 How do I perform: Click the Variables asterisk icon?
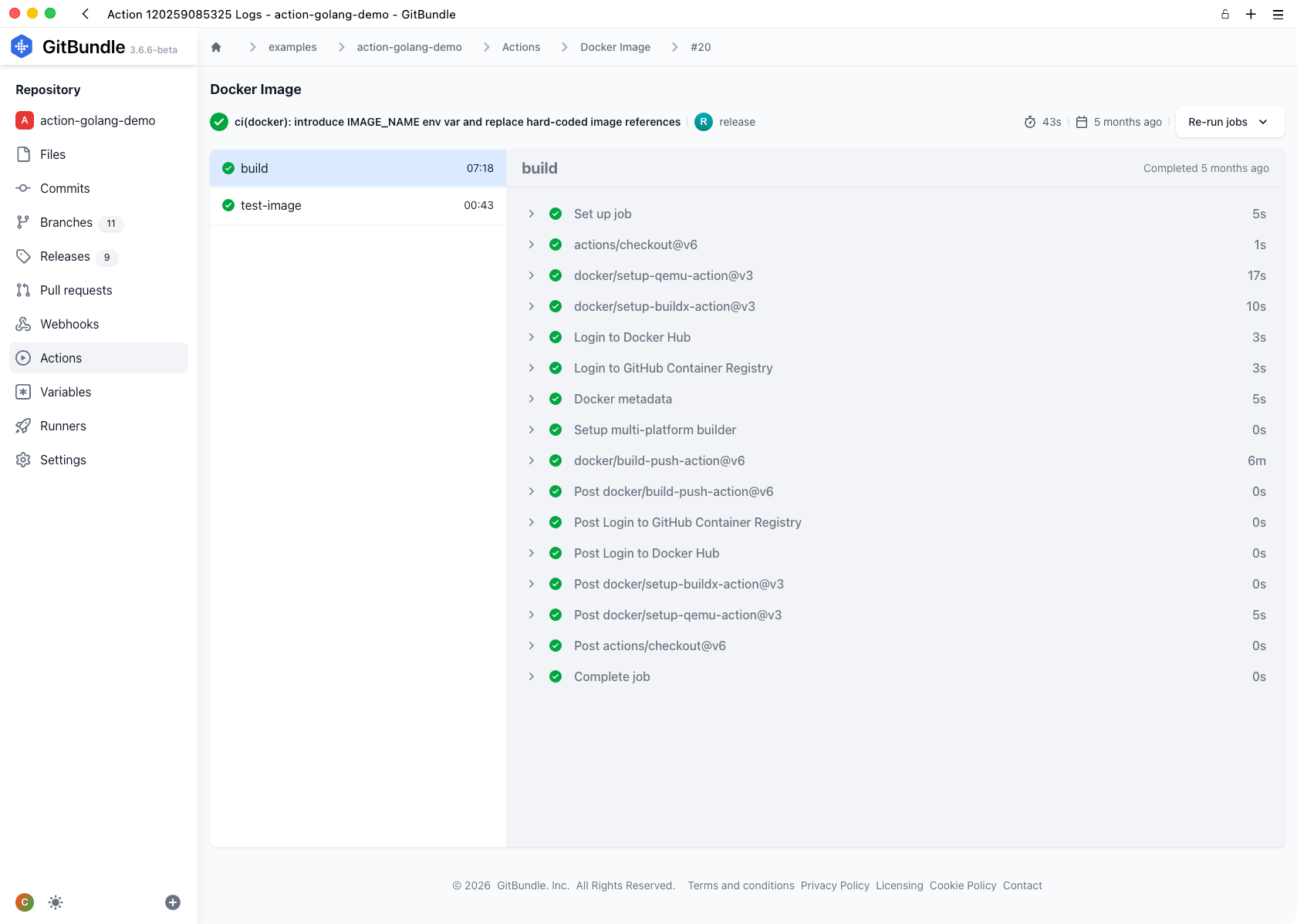point(24,392)
